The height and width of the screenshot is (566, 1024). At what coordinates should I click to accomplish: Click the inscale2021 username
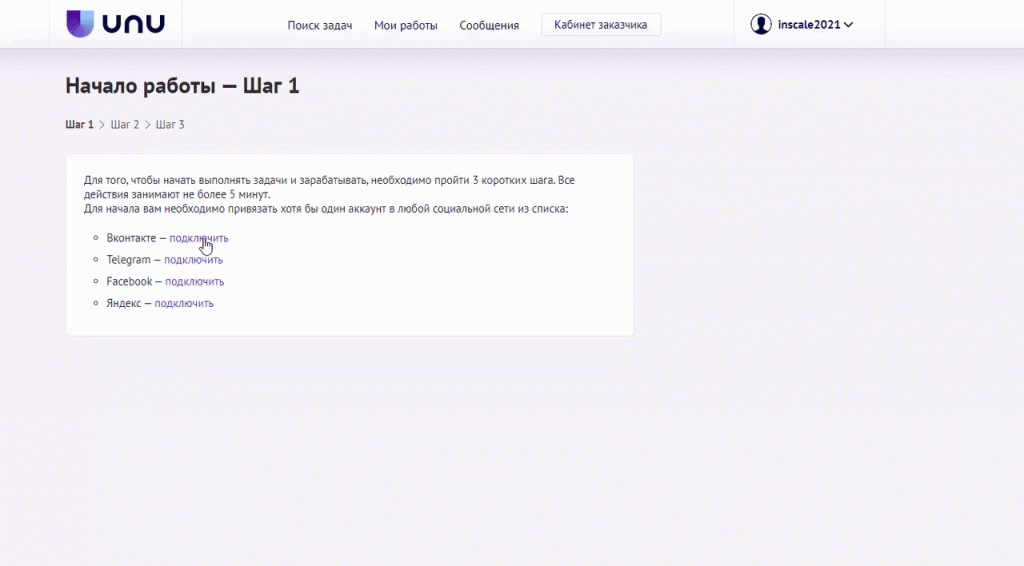(809, 25)
